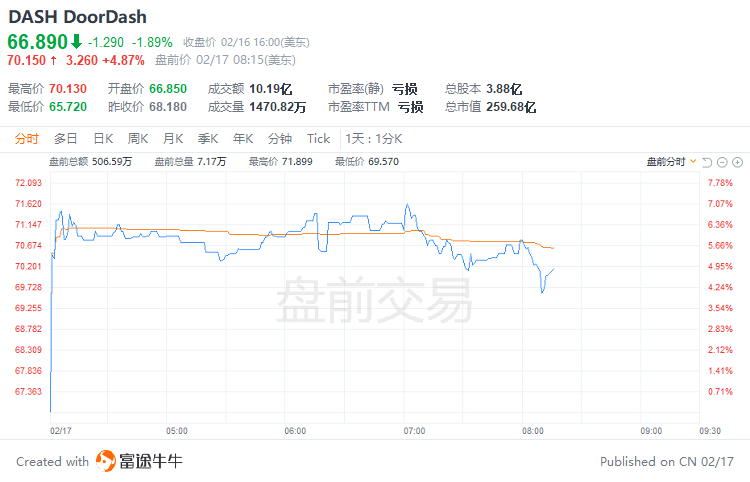Click the 总股本 3.88亿 value
Screen dimensions: 750x482
point(504,88)
